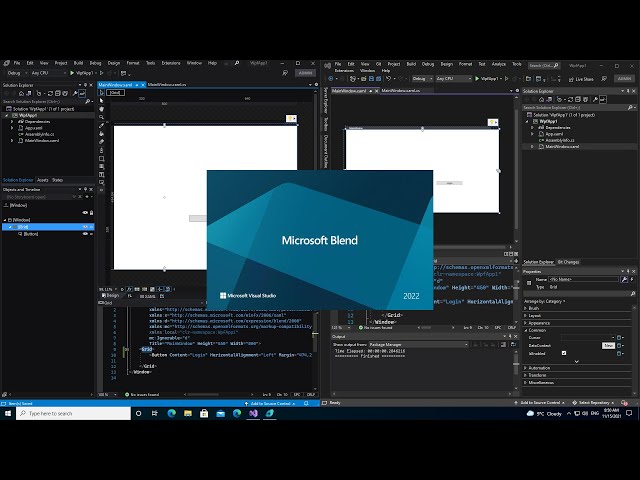Collapse the [Window] node in Objects and Timeline

point(5,220)
